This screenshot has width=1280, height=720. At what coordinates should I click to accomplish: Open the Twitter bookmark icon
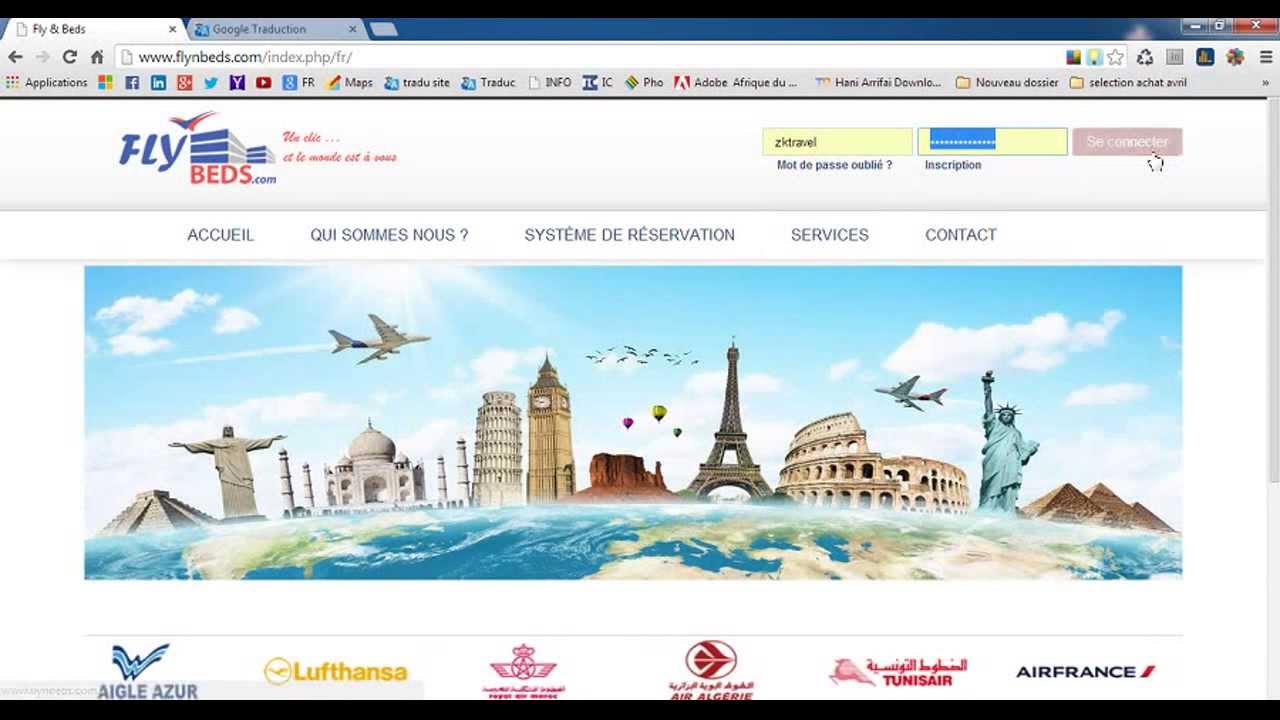coord(211,83)
